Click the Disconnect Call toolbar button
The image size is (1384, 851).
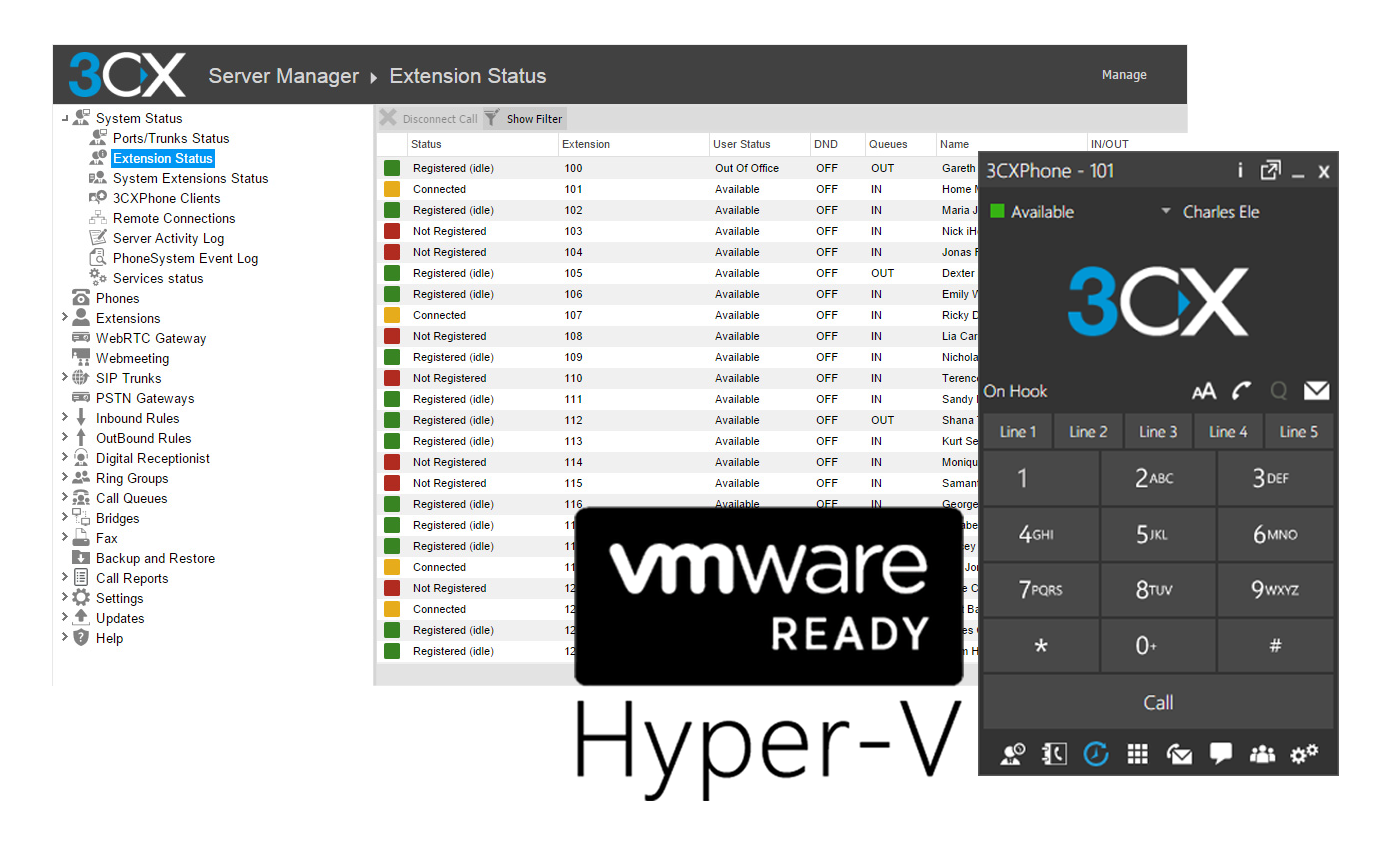point(429,119)
